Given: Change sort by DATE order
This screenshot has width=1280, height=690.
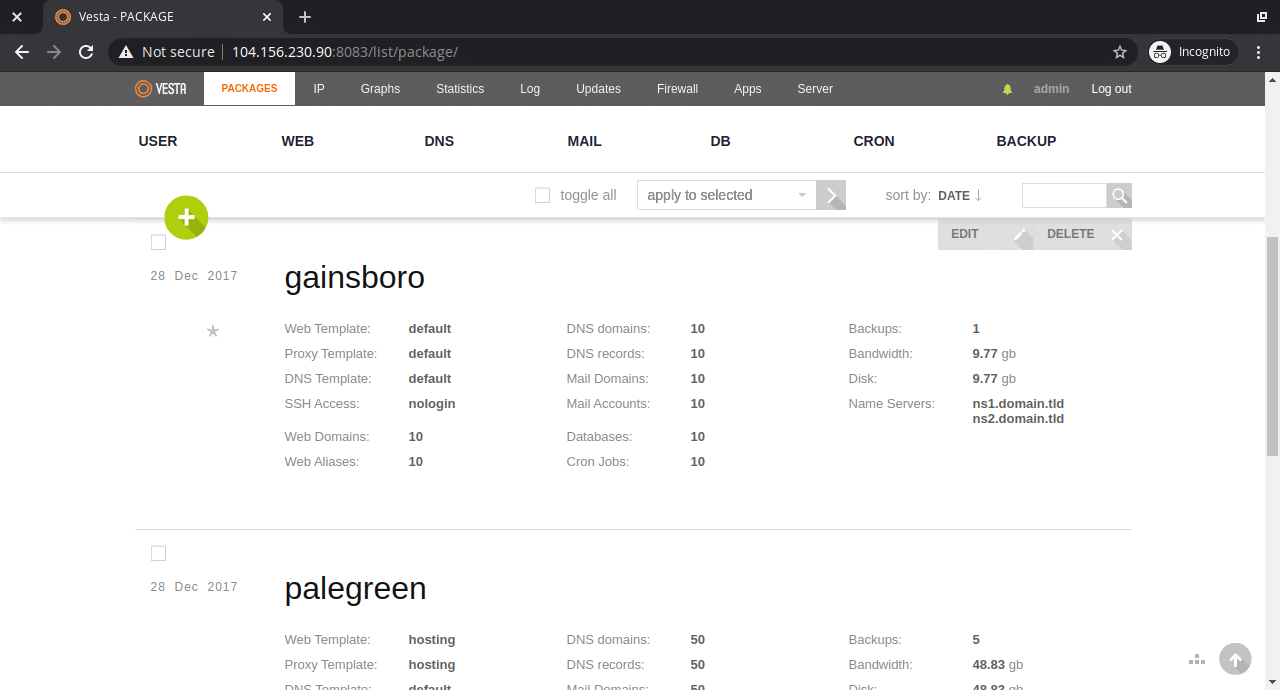Looking at the screenshot, I should [x=960, y=196].
